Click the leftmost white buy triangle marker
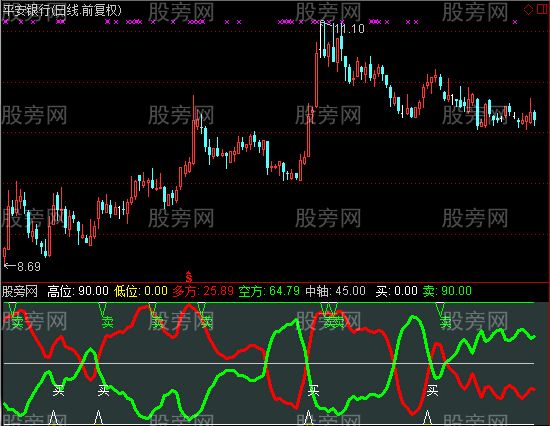The width and height of the screenshot is (550, 426). (x=53, y=417)
